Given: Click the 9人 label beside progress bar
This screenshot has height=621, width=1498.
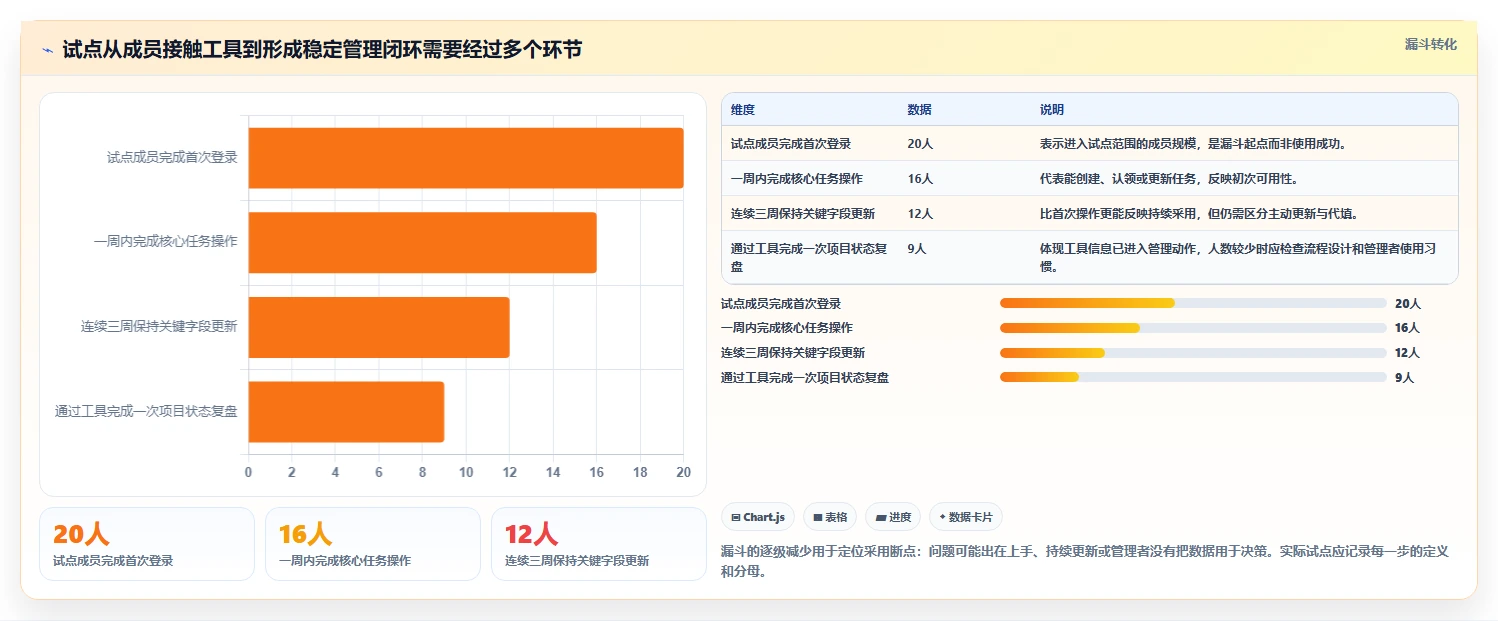Looking at the screenshot, I should pyautogui.click(x=1404, y=378).
